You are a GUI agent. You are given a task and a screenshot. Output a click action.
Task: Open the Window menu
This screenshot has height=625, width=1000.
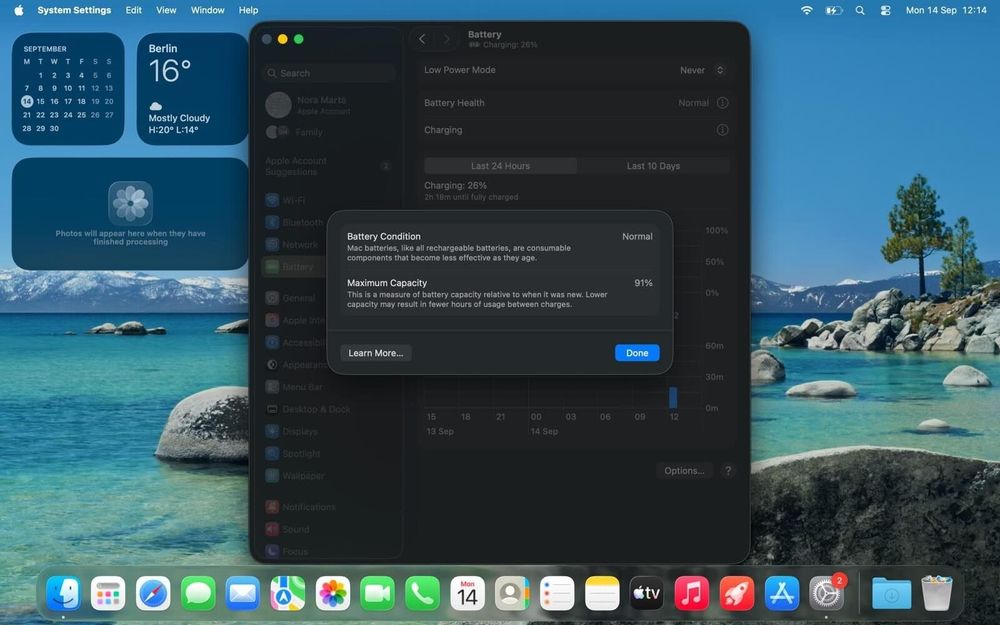click(207, 10)
